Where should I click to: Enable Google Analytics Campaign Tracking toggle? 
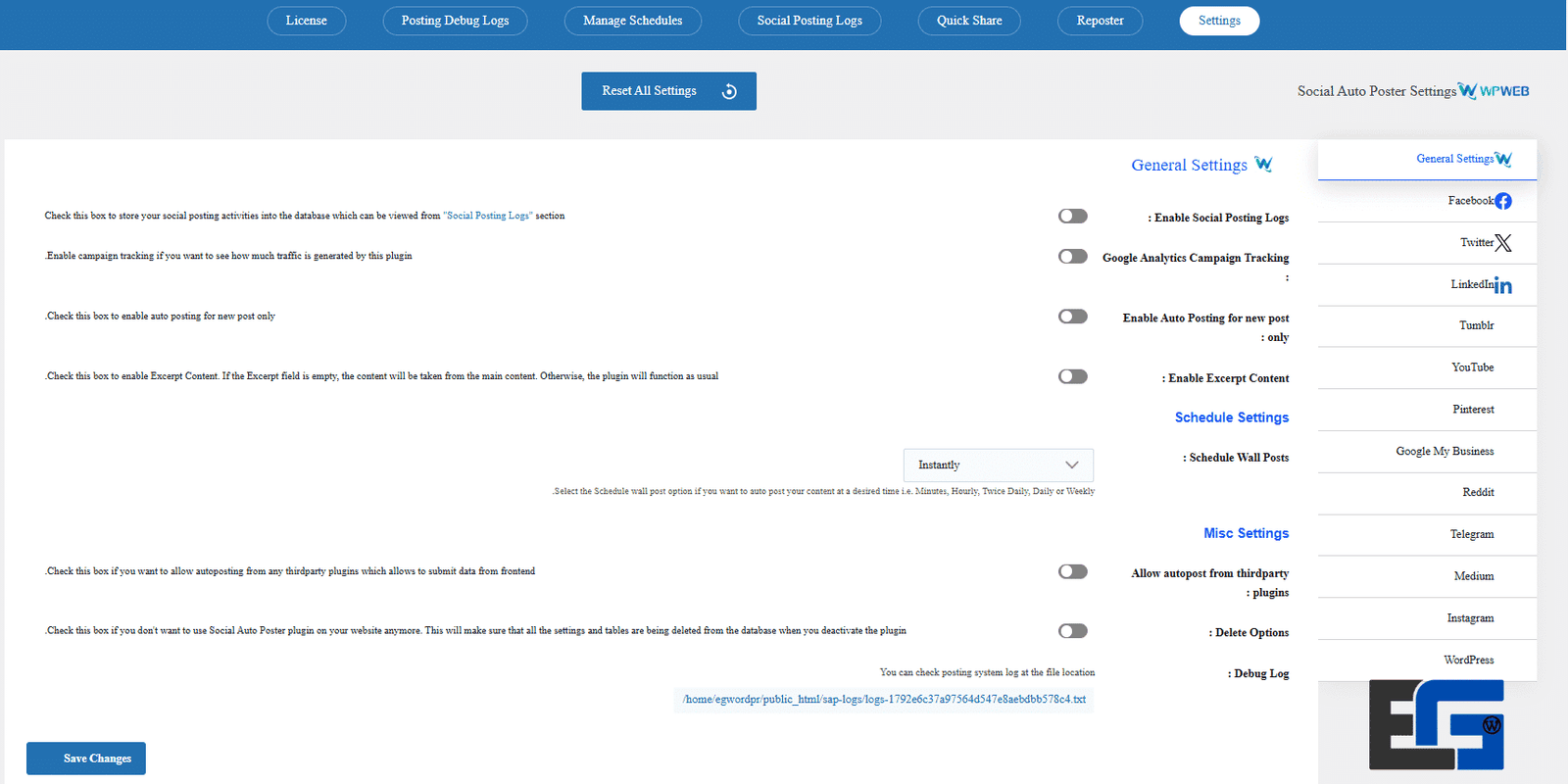coord(1073,257)
